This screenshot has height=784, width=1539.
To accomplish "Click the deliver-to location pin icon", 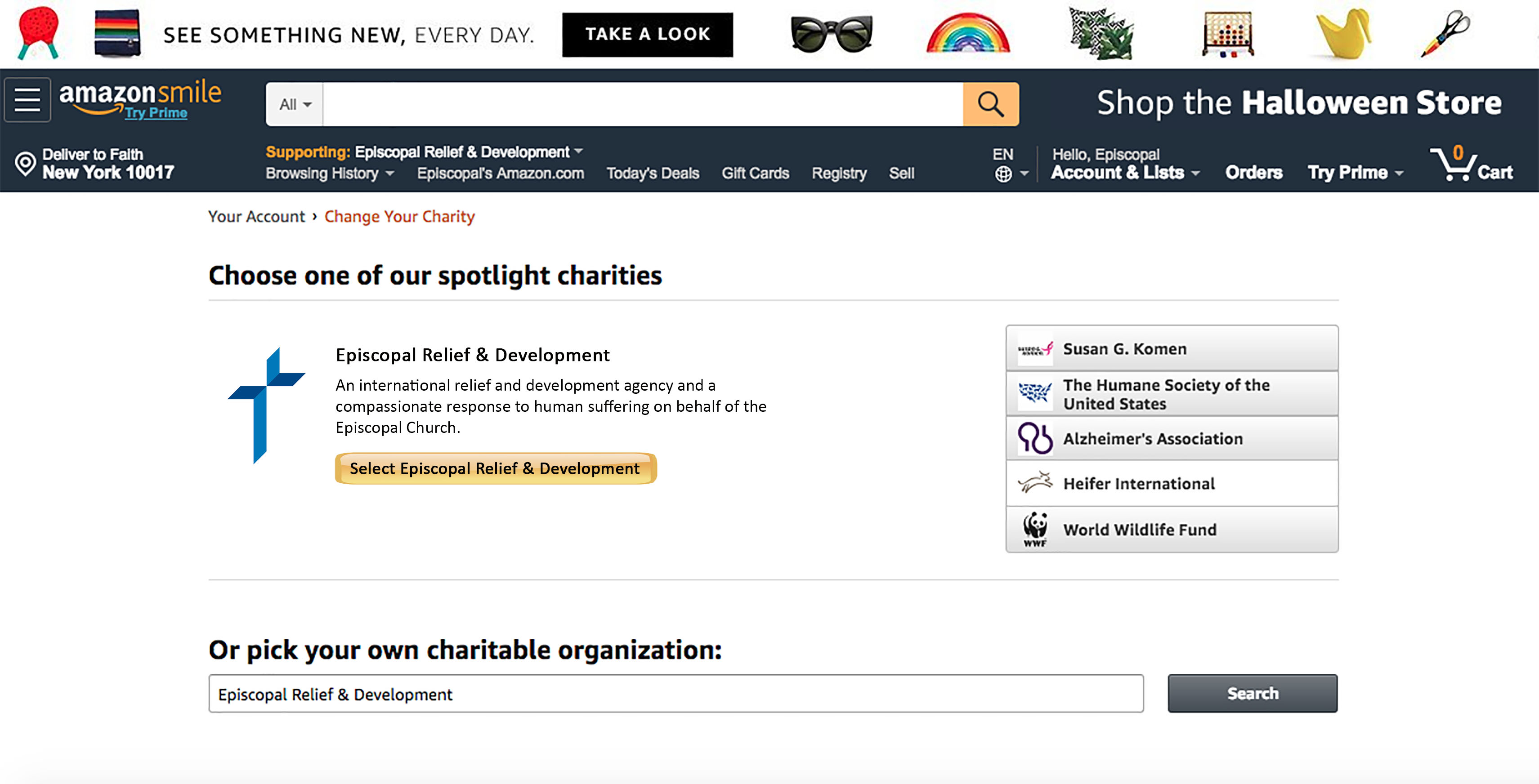I will (x=25, y=164).
